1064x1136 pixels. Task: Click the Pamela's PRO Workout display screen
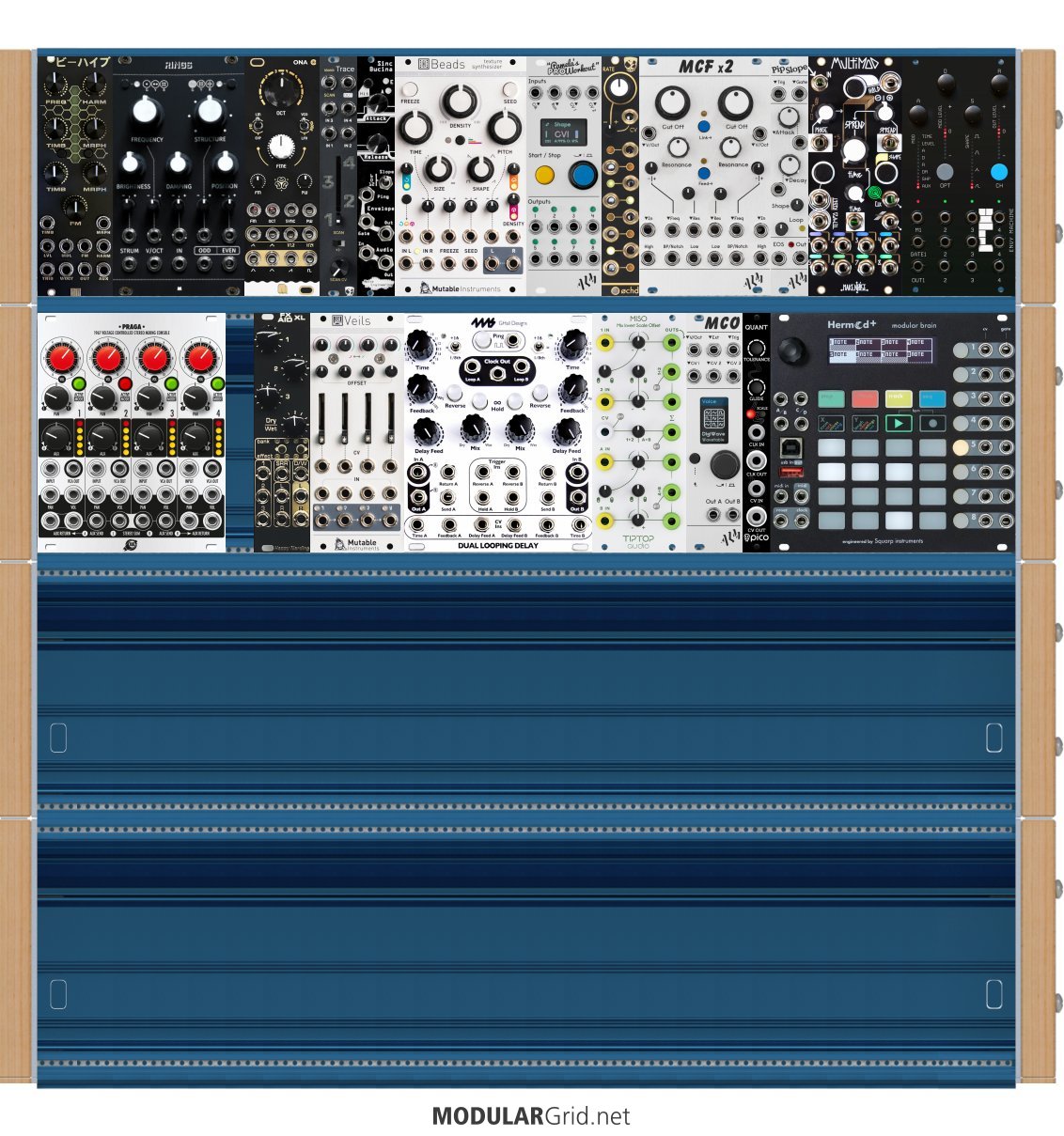point(563,132)
